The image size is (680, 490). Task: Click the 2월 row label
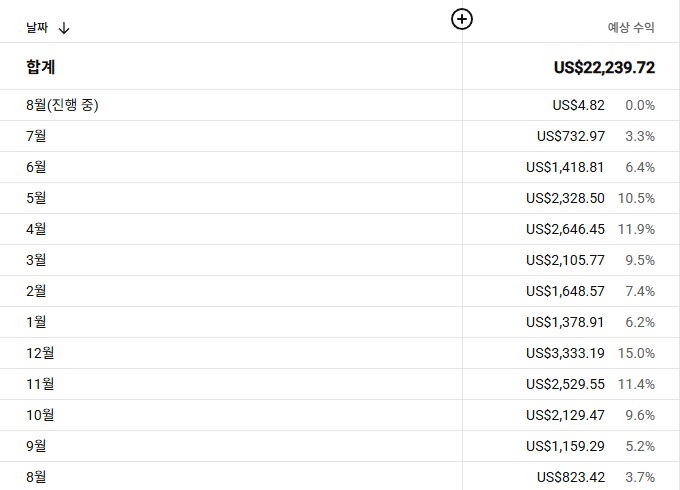click(36, 291)
